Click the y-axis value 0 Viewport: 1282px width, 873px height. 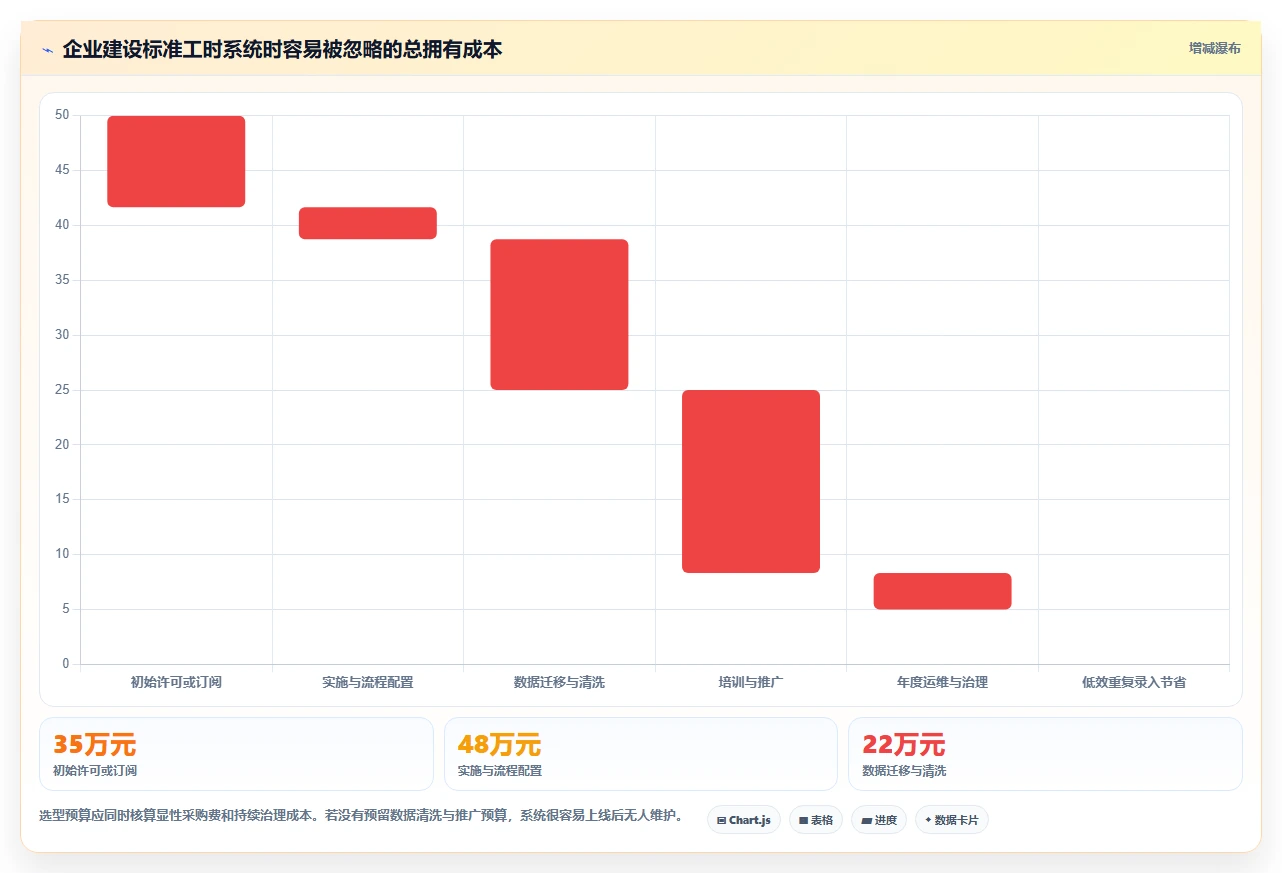(66, 664)
